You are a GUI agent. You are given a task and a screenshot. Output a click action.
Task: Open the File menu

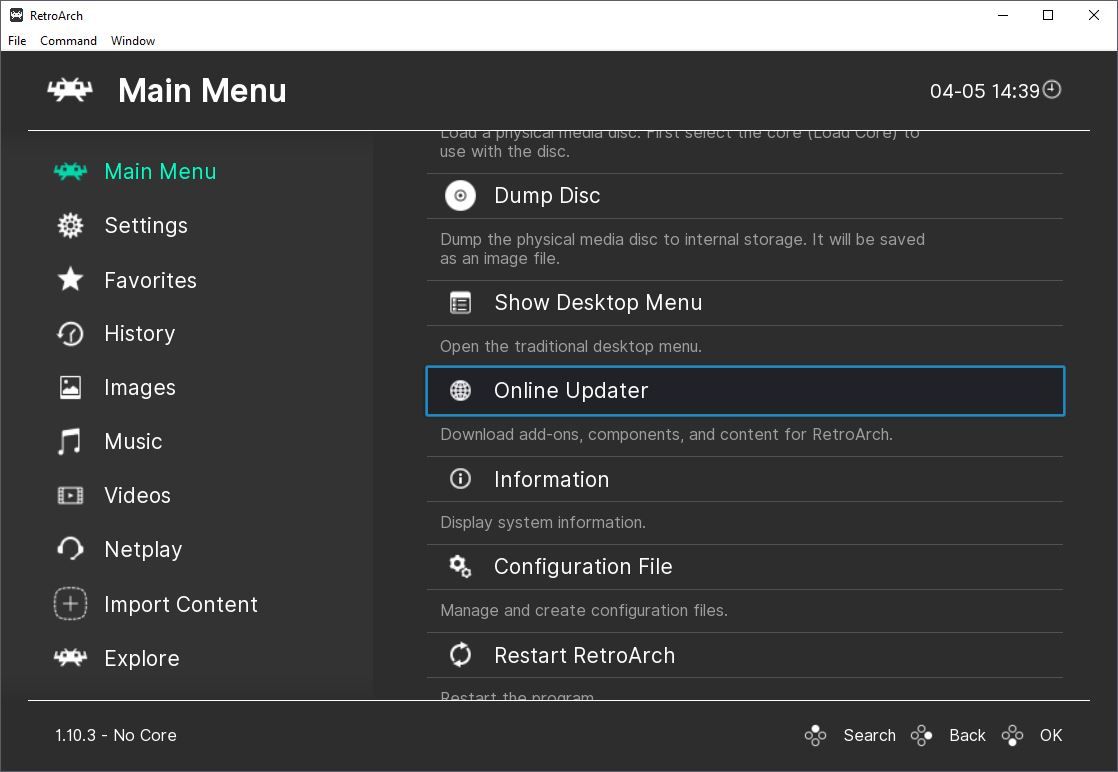pyautogui.click(x=17, y=41)
